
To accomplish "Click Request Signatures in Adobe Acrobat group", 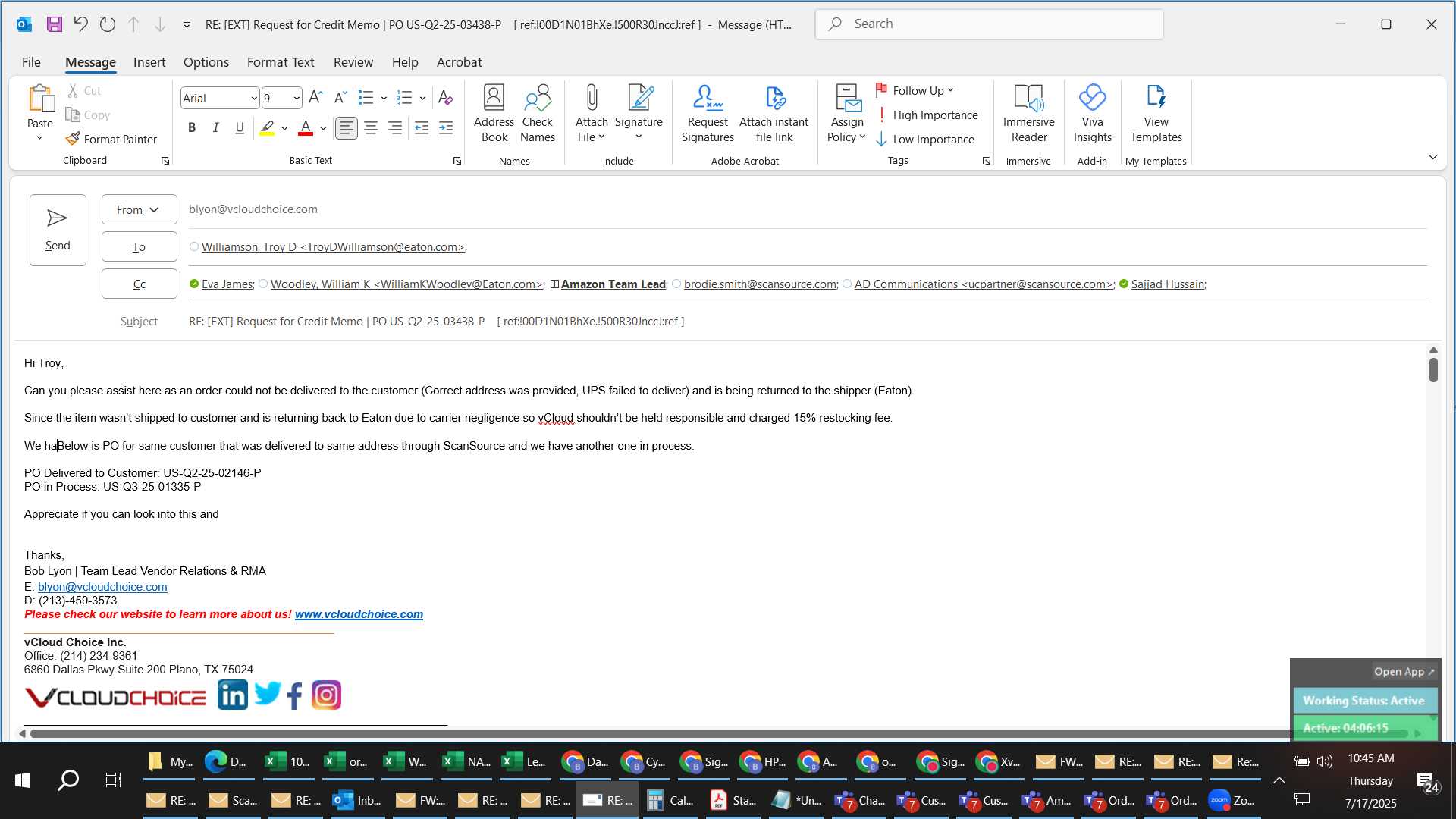I will [x=708, y=114].
